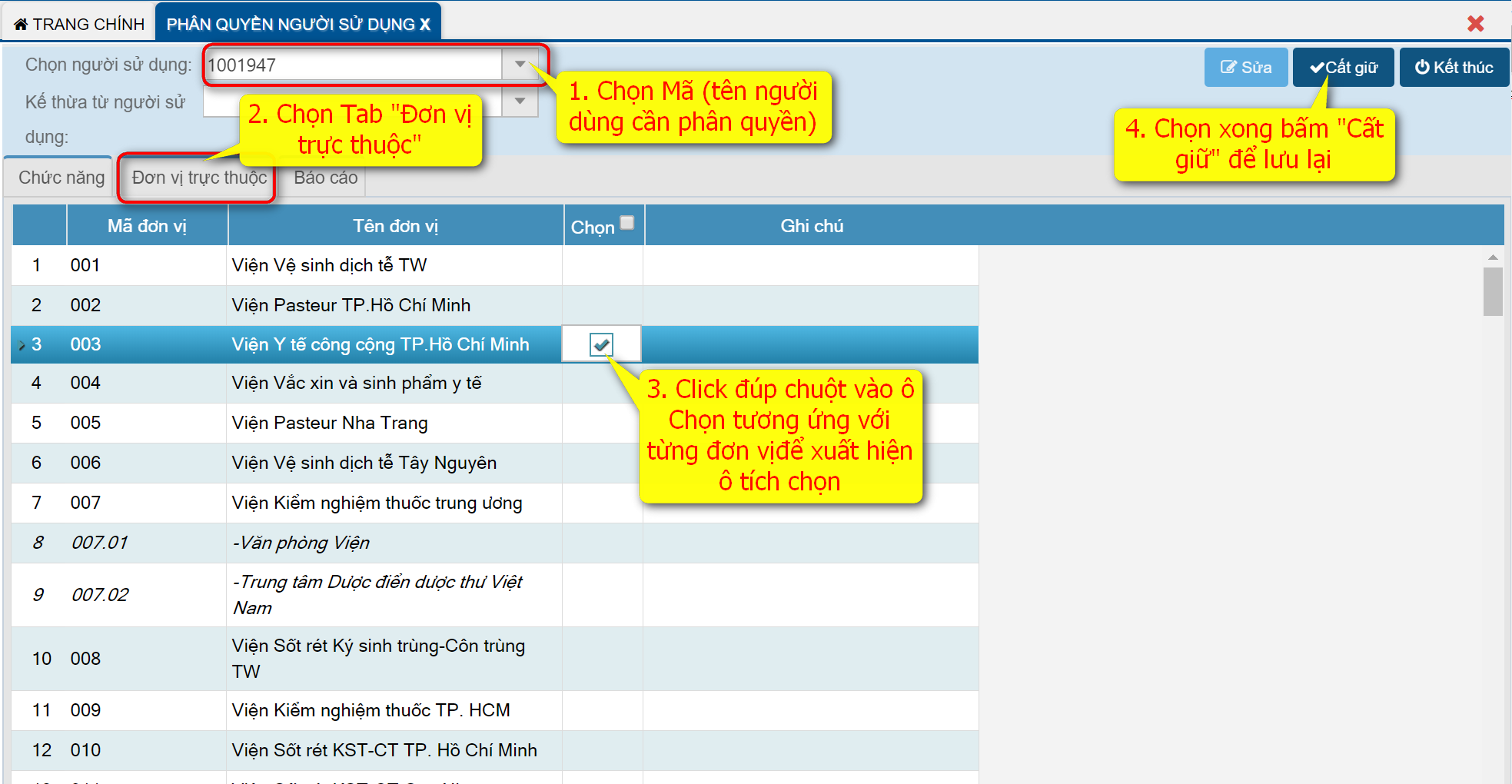Screen dimensions: 1512x784
Task: Click the Sửa edit button
Action: [1245, 68]
